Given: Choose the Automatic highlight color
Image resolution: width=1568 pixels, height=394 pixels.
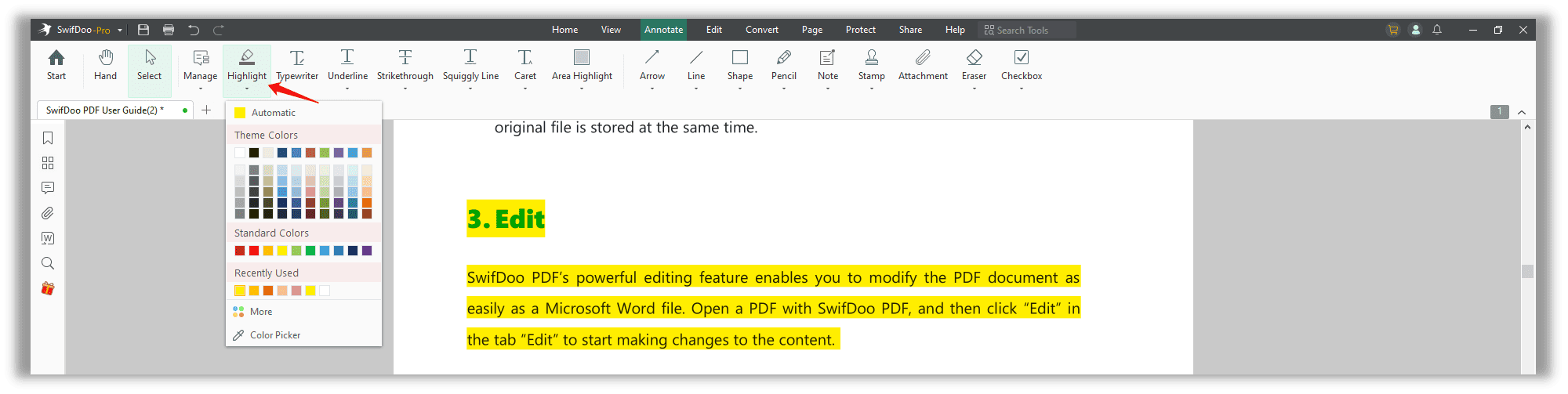Looking at the screenshot, I should 304,113.
